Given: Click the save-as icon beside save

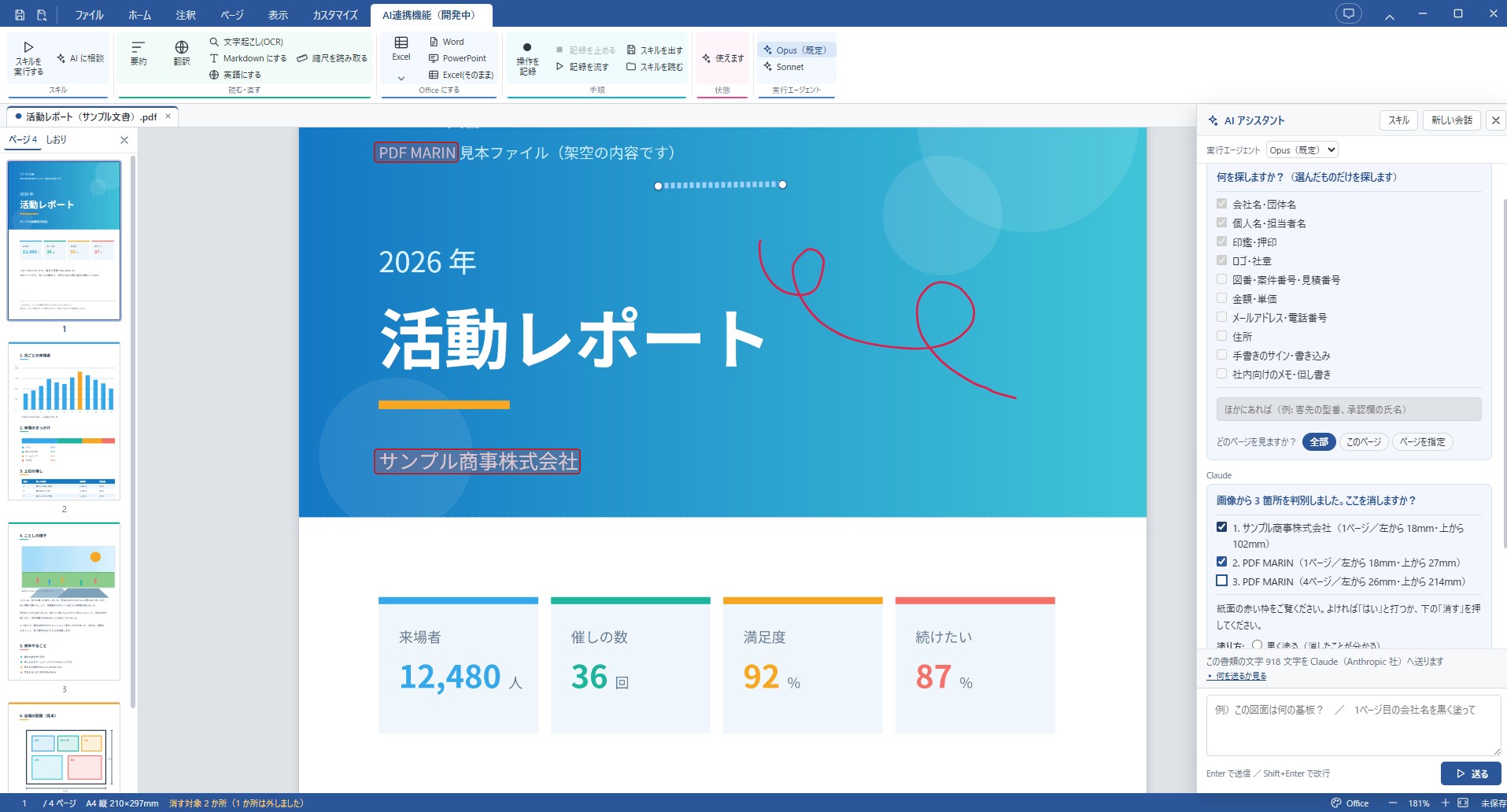Looking at the screenshot, I should point(42,14).
